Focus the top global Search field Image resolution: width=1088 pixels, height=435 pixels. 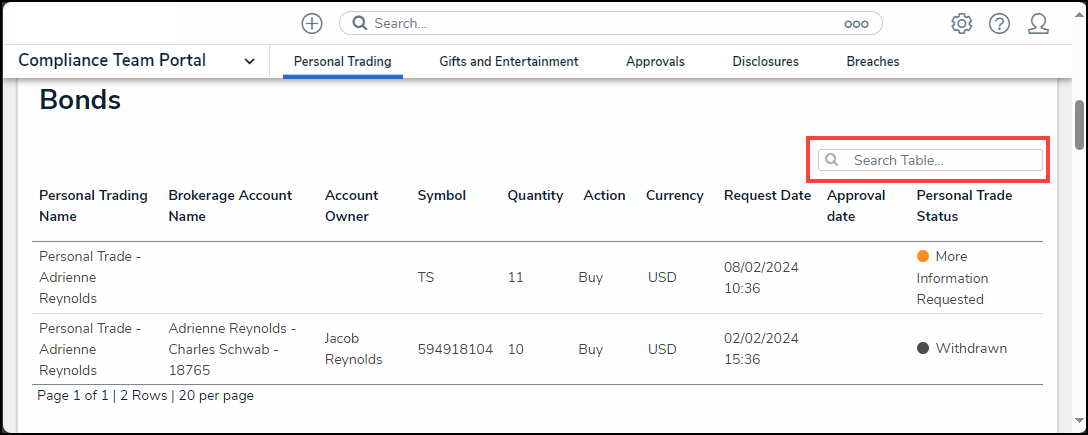[x=600, y=23]
